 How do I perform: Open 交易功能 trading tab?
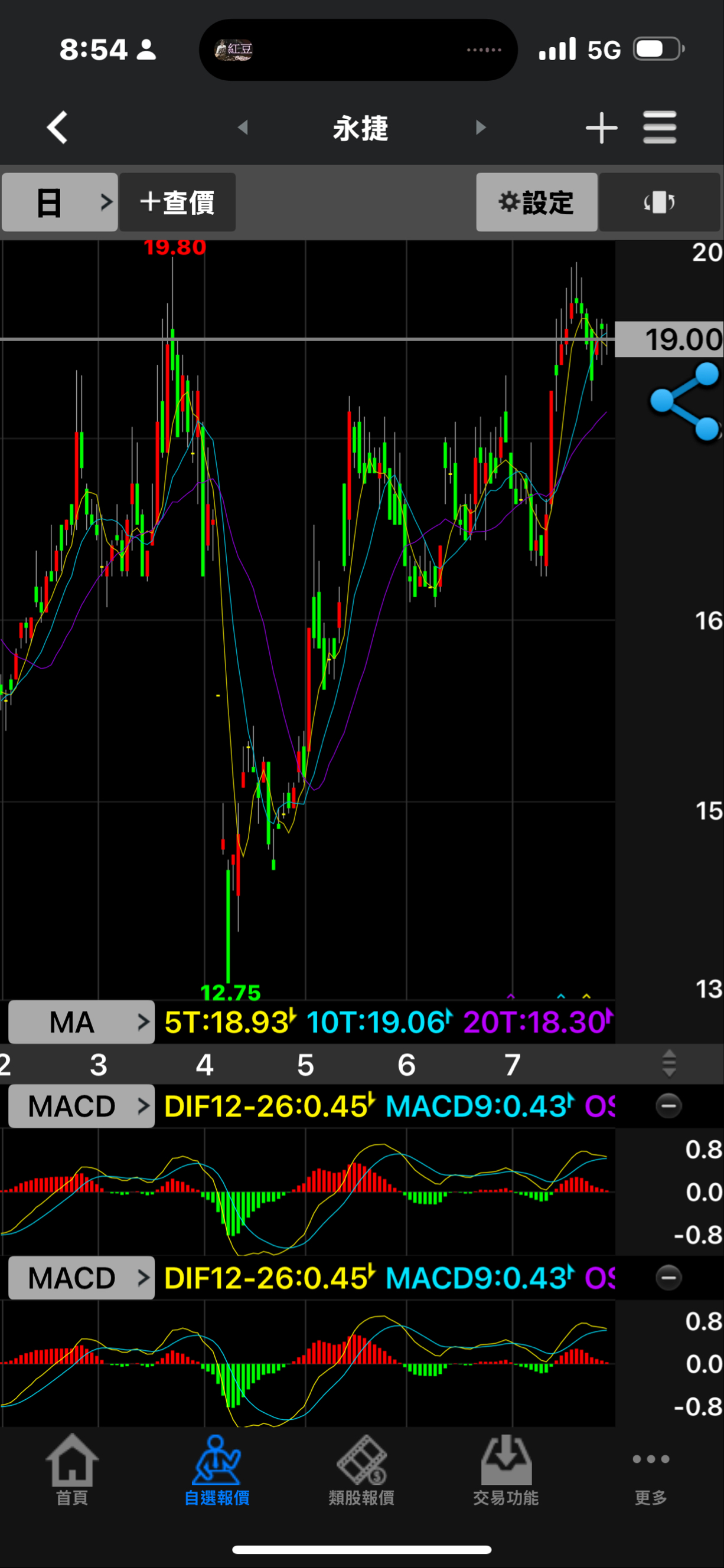506,1470
